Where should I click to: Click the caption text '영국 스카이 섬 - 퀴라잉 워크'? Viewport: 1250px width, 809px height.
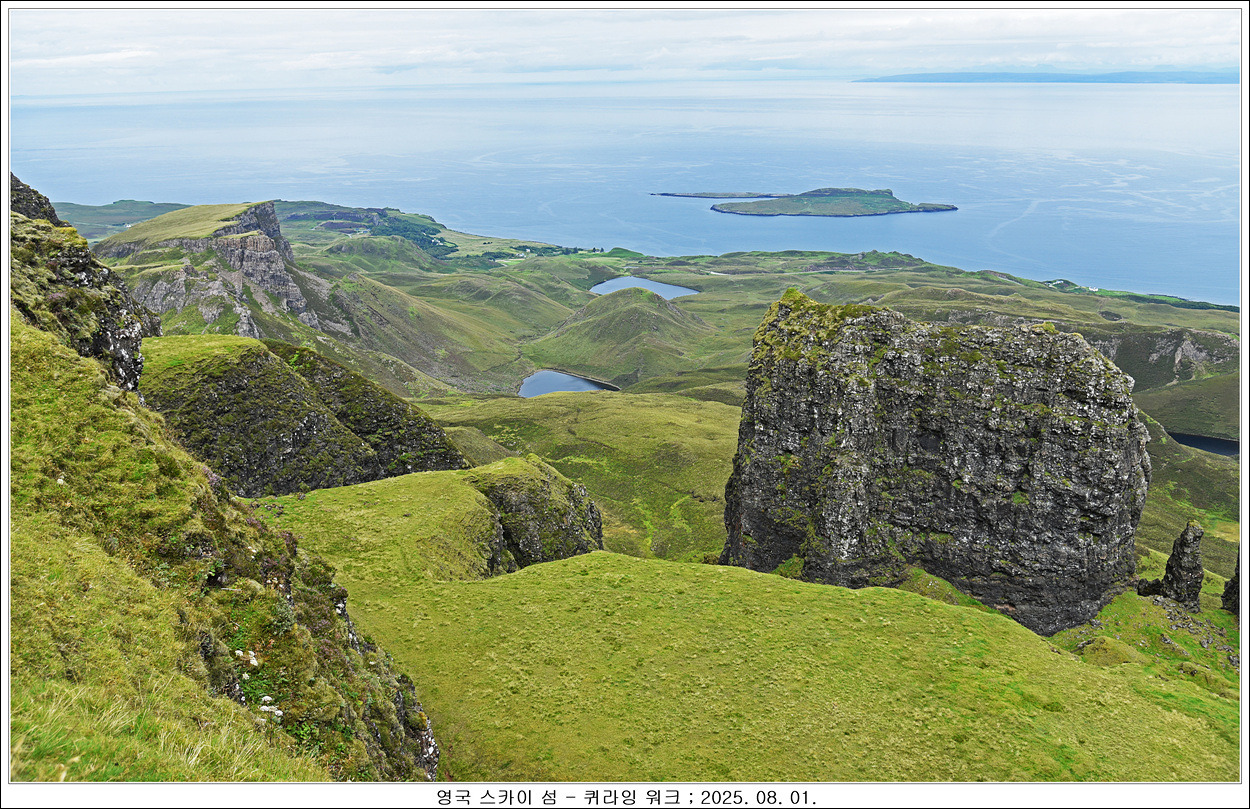tap(558, 797)
